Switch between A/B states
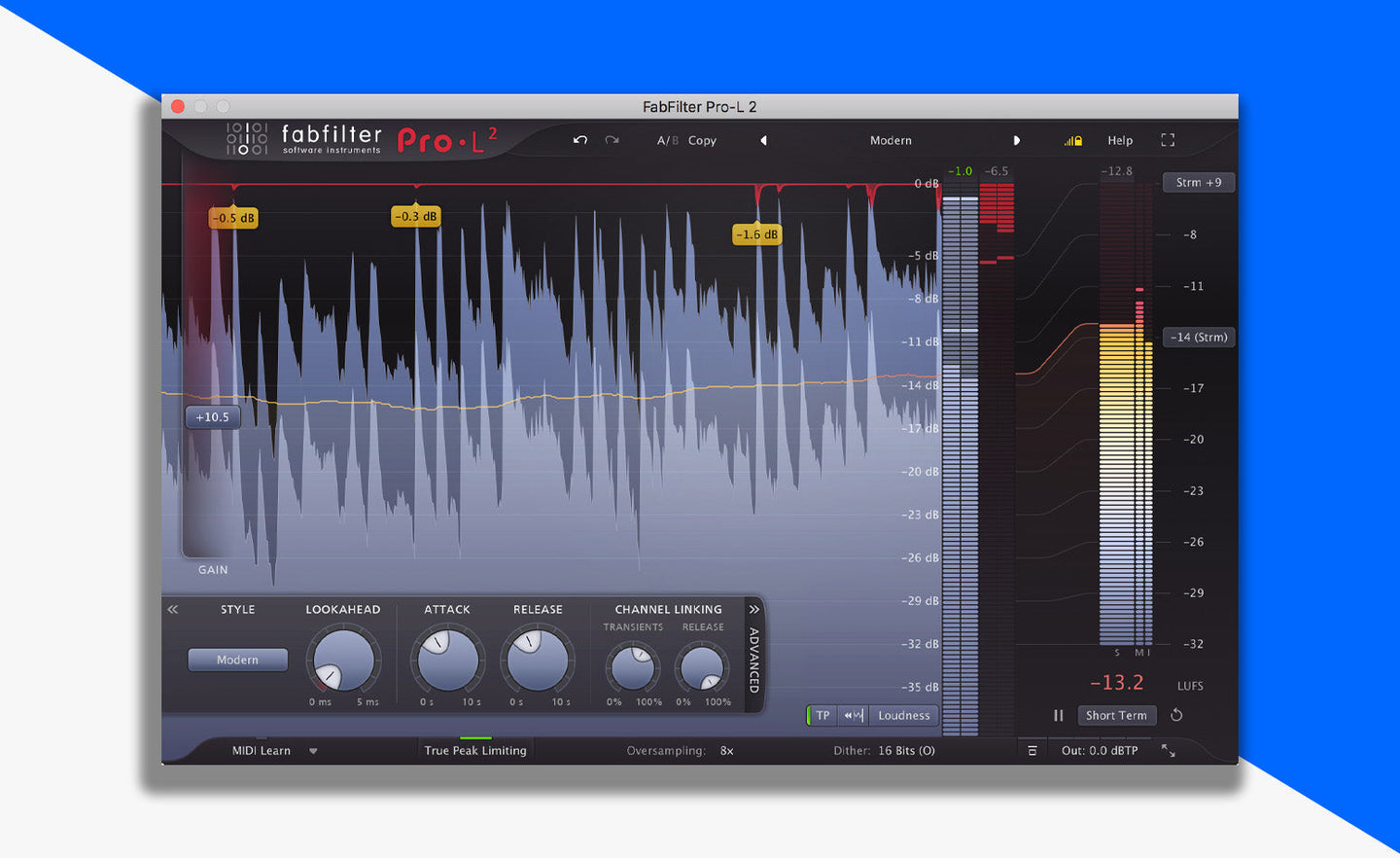This screenshot has width=1400, height=858. pyautogui.click(x=667, y=140)
